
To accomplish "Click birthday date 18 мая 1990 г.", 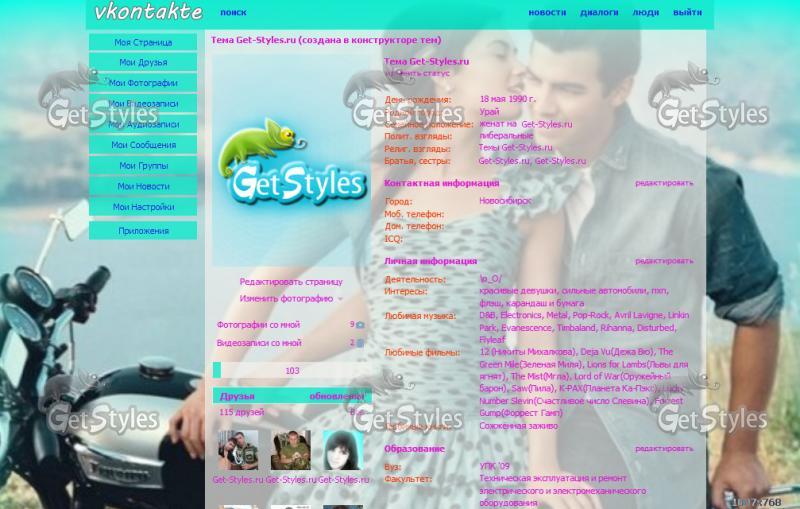I will (x=508, y=99).
